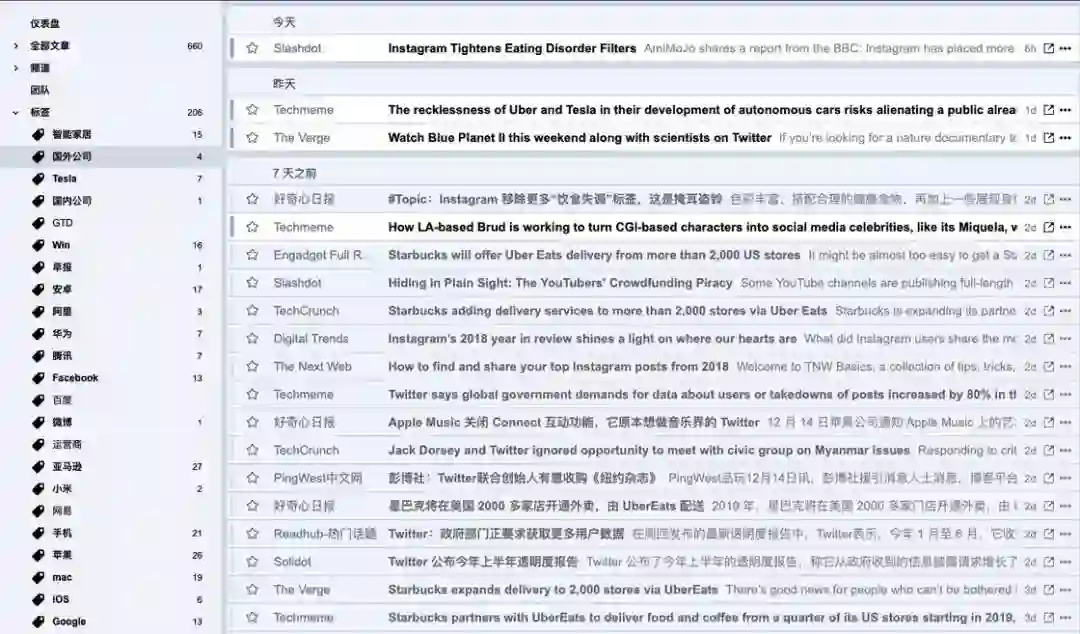The width and height of the screenshot is (1080, 634).
Task: Open PingWest Twitter article externally
Action: point(1048,478)
